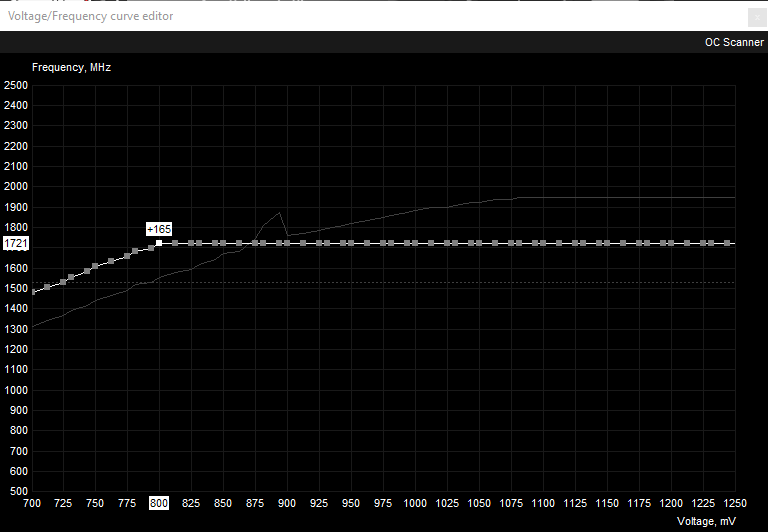Pick the curve point at 1100 mV
This screenshot has width=768, height=532.
coord(543,243)
